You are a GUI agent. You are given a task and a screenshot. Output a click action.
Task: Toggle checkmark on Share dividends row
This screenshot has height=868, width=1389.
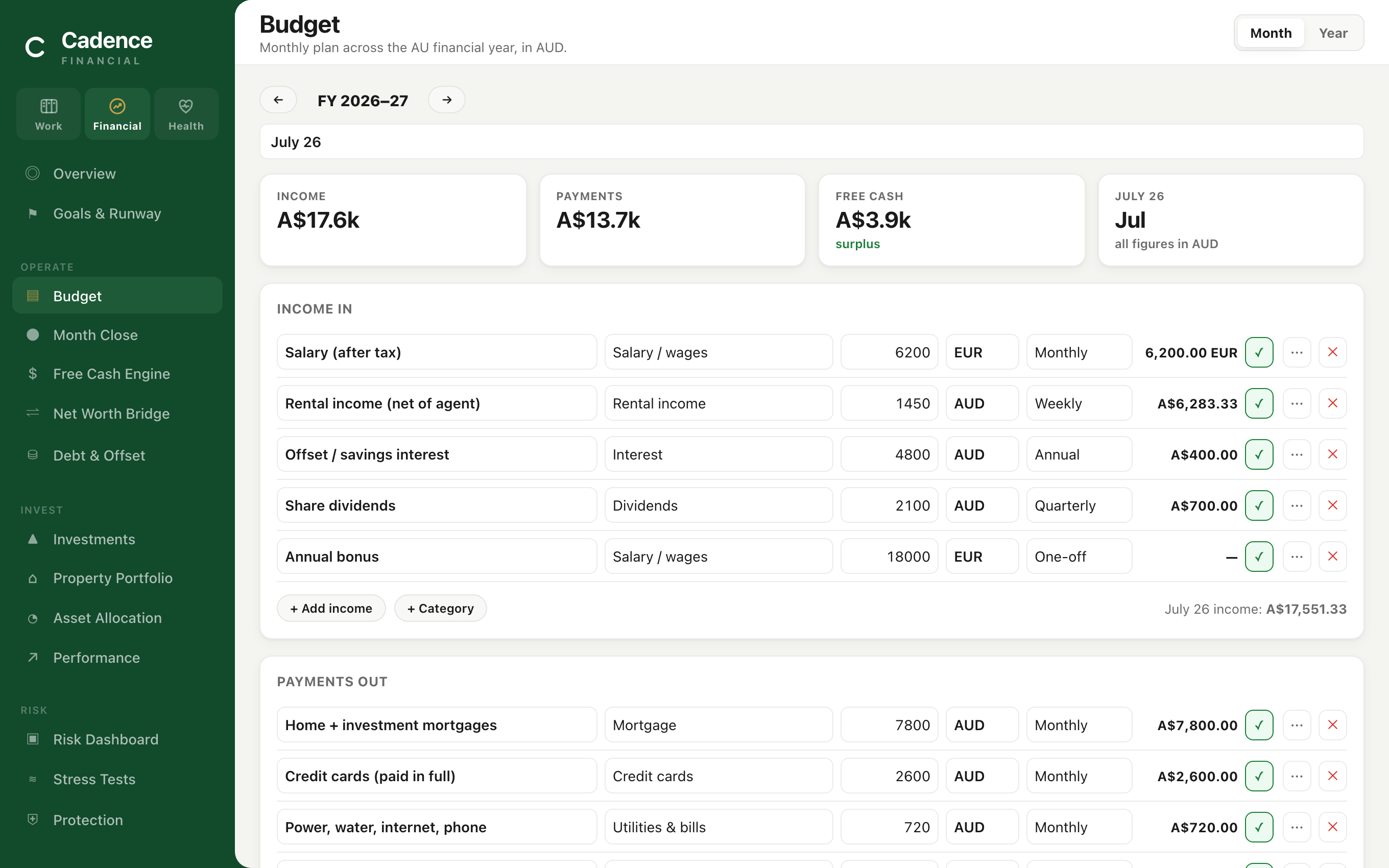pos(1259,505)
